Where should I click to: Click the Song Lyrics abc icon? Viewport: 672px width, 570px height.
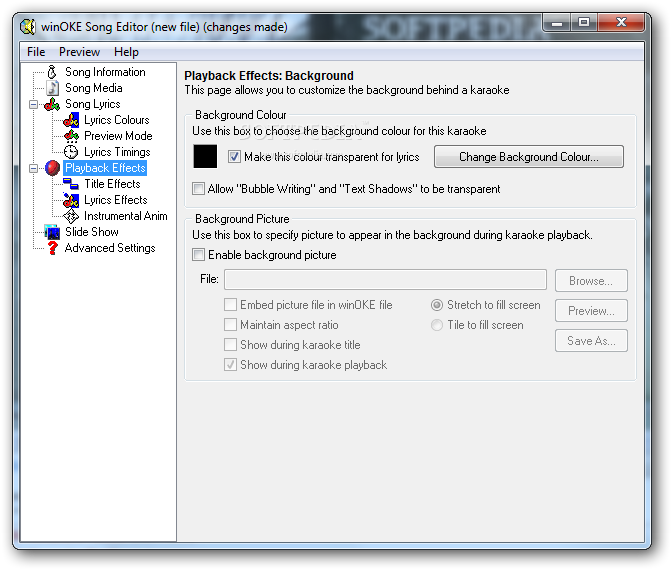[52, 104]
